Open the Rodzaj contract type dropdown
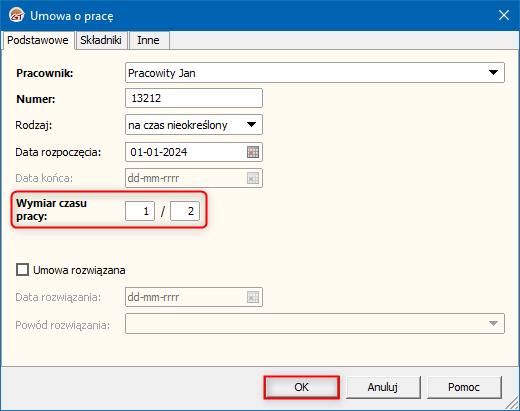The width and height of the screenshot is (520, 411). (251, 125)
